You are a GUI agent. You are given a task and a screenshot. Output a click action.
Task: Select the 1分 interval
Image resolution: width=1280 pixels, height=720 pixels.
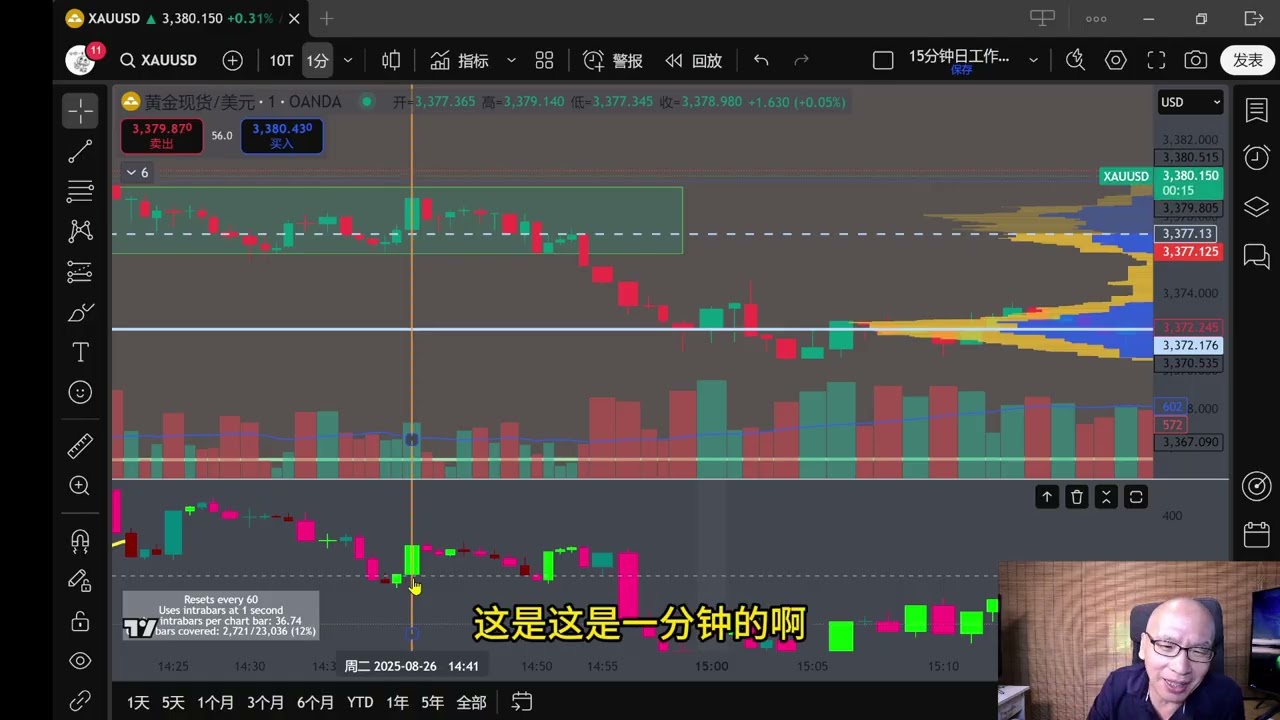click(317, 60)
